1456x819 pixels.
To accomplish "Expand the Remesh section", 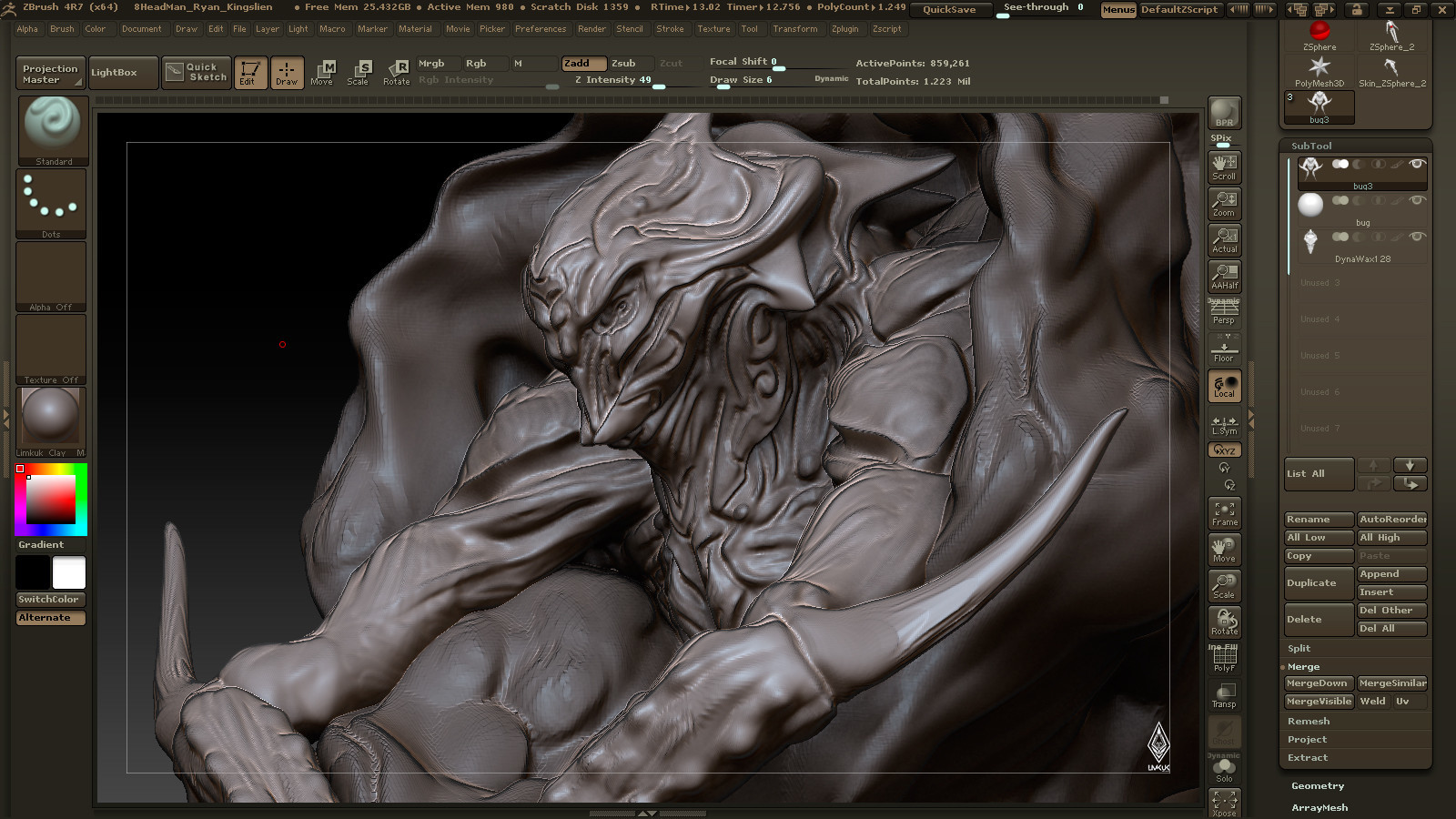I will pos(1308,722).
